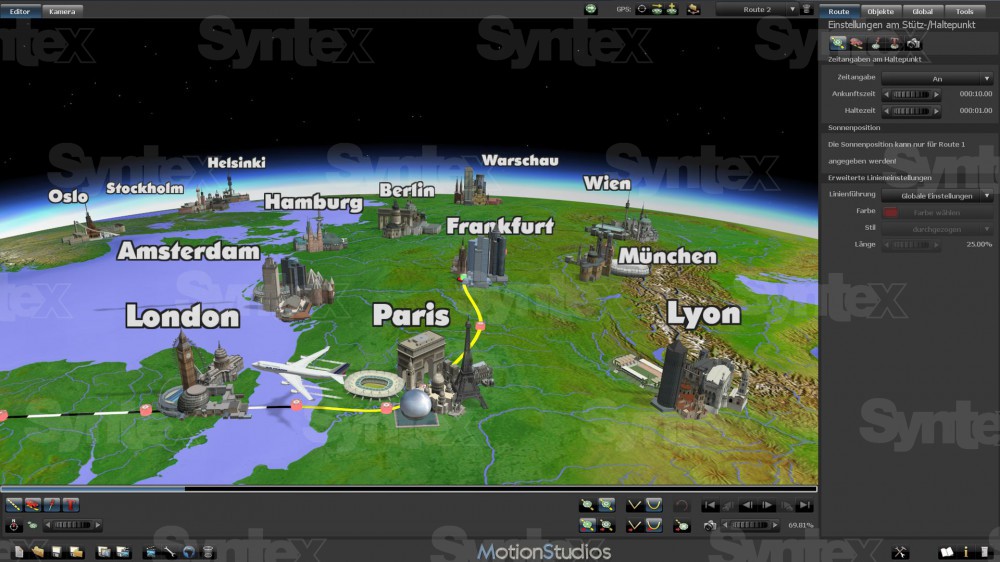
Task: Select the route line drawing tool
Action: tap(14, 505)
